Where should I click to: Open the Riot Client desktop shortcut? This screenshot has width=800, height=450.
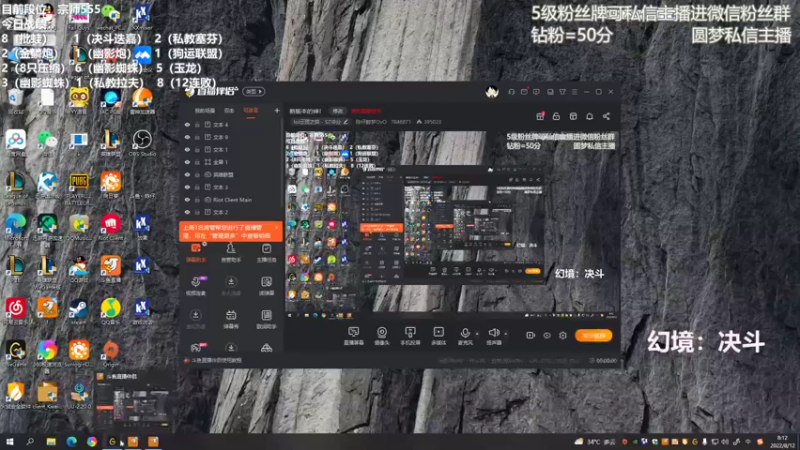110,228
